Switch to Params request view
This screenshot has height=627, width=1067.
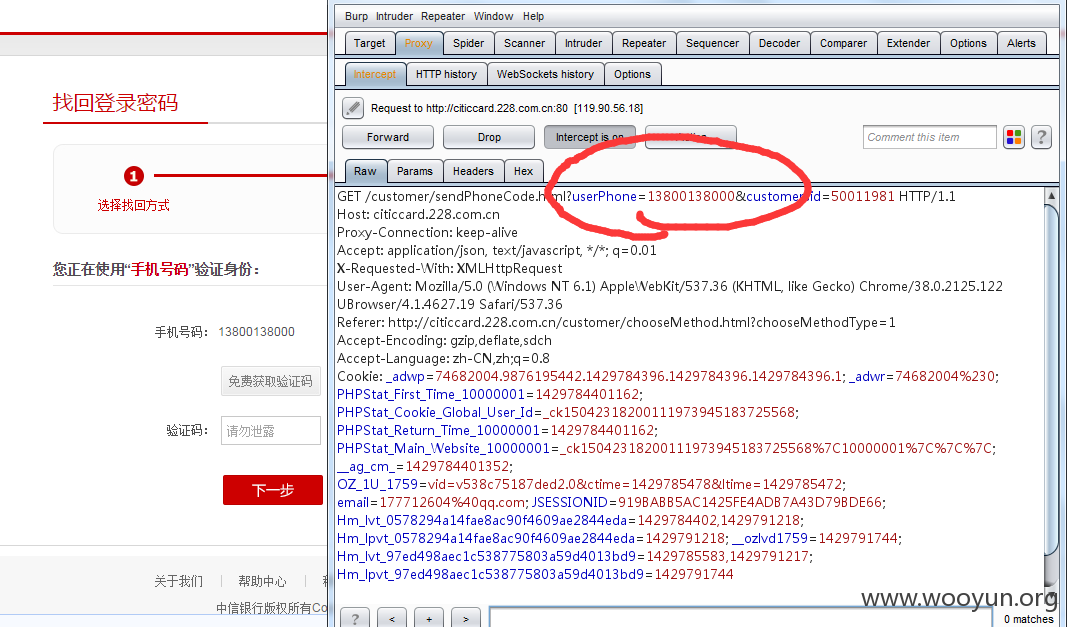tap(414, 172)
